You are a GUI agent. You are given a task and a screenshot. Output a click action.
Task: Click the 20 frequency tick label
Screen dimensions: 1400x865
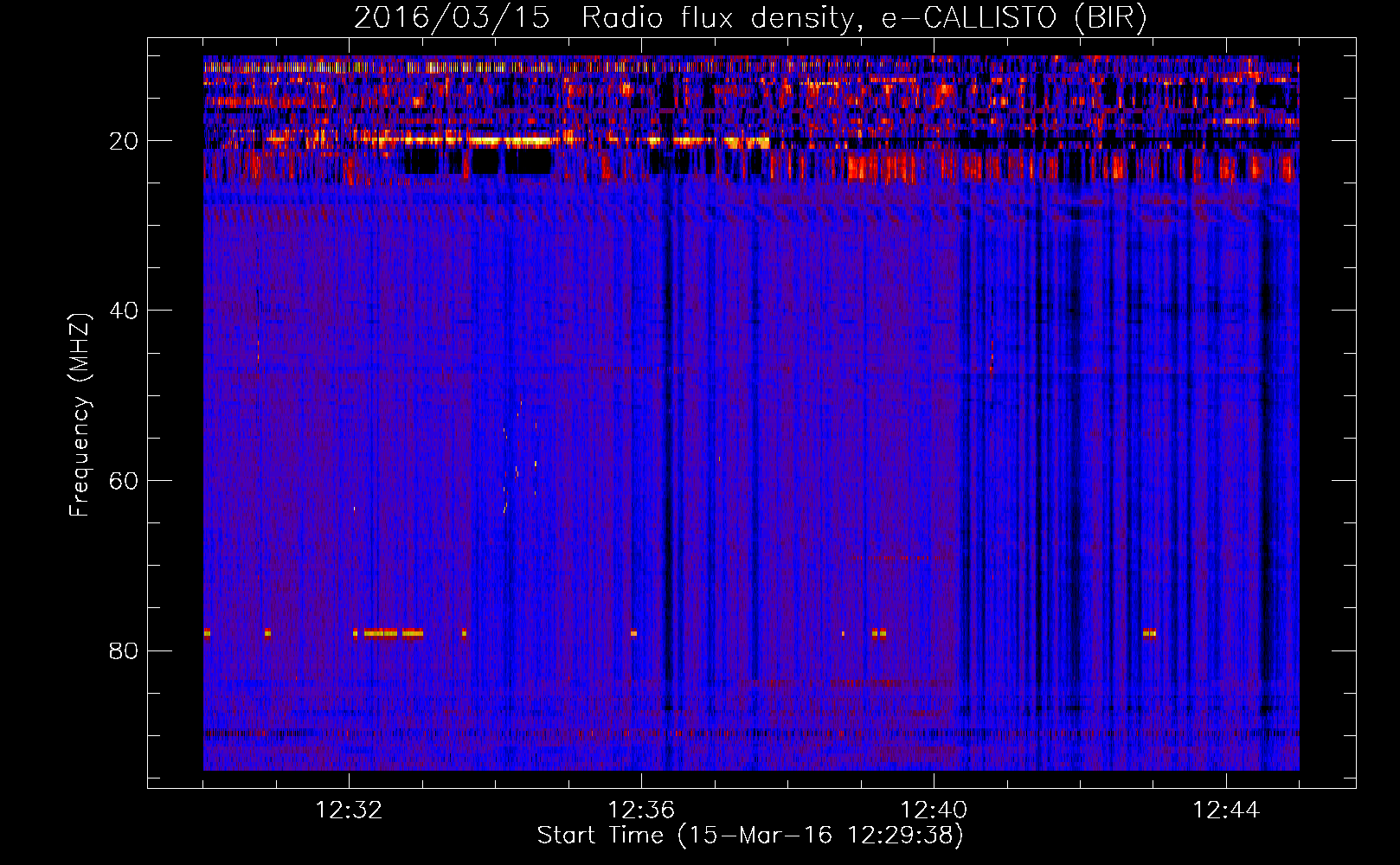click(124, 141)
